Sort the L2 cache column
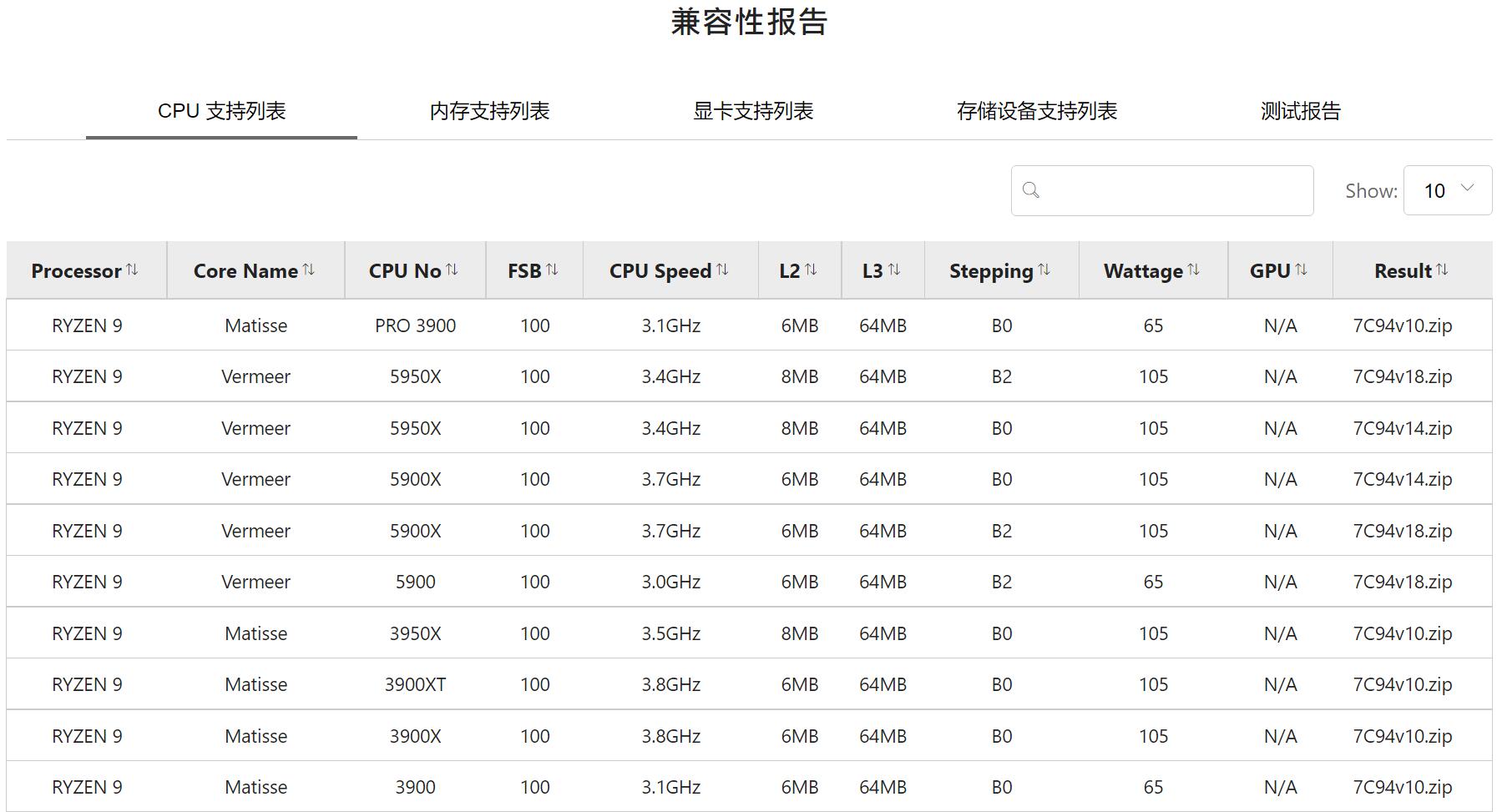This screenshot has height=812, width=1497. coord(798,270)
